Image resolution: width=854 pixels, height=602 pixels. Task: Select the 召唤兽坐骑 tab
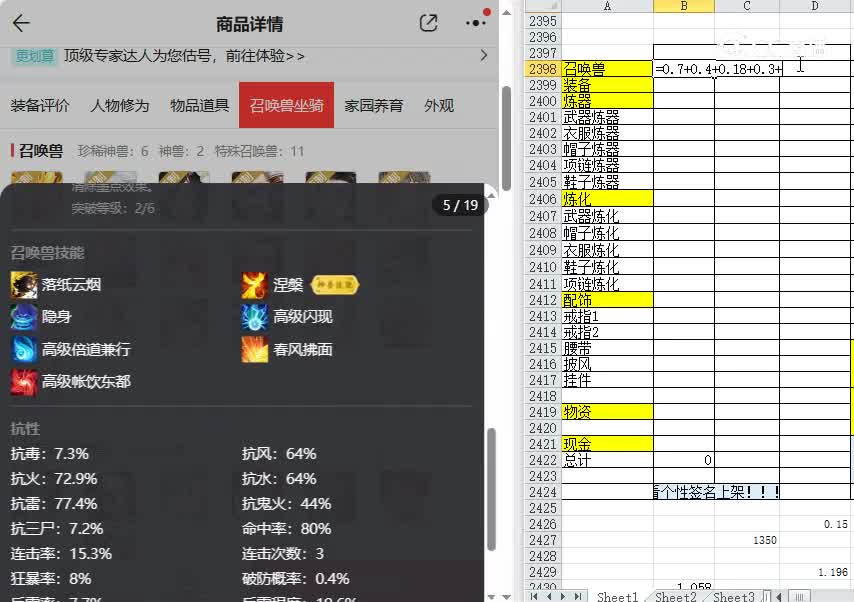point(286,105)
